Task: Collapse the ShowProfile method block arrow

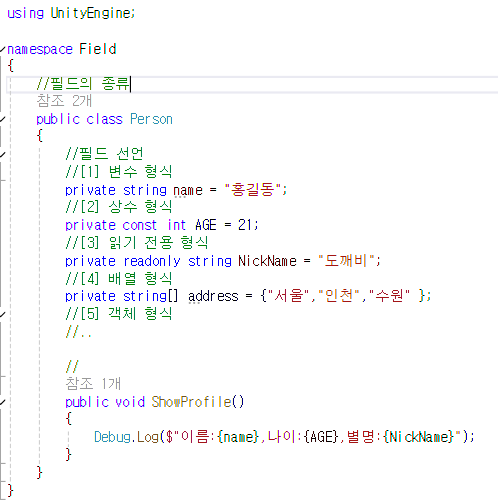Action: (x=3, y=402)
